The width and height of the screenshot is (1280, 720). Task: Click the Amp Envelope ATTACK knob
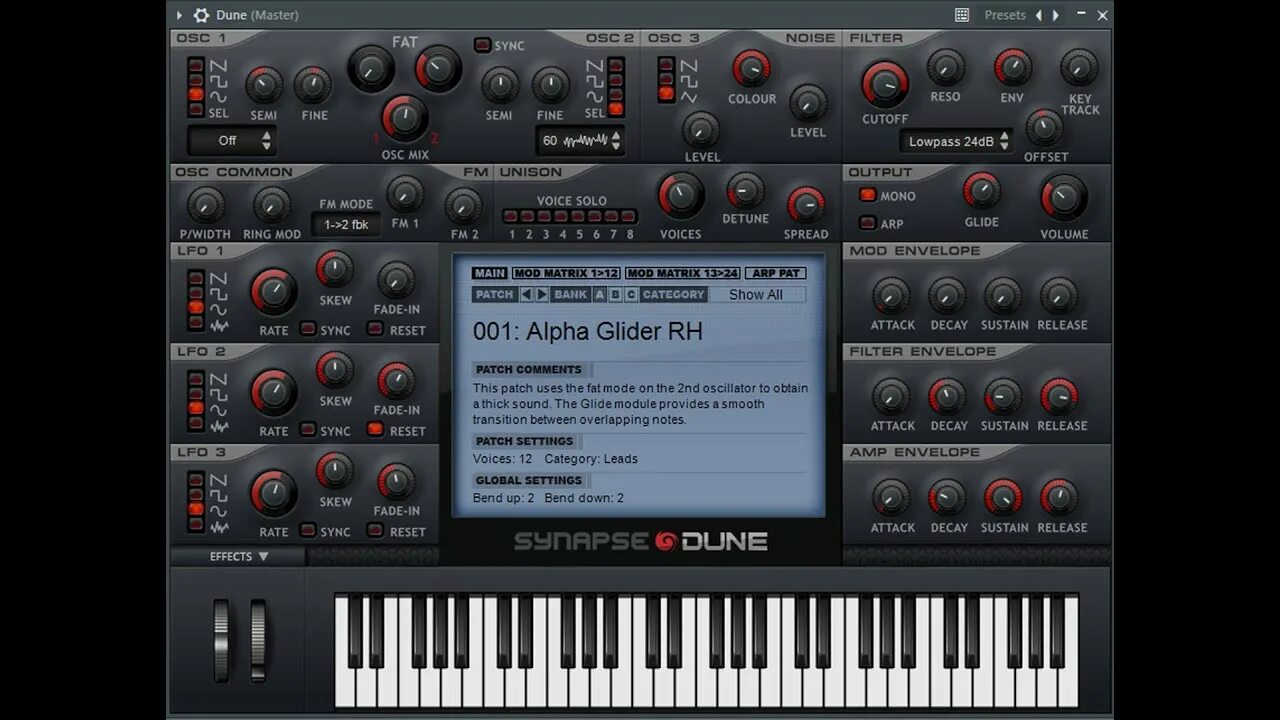890,497
